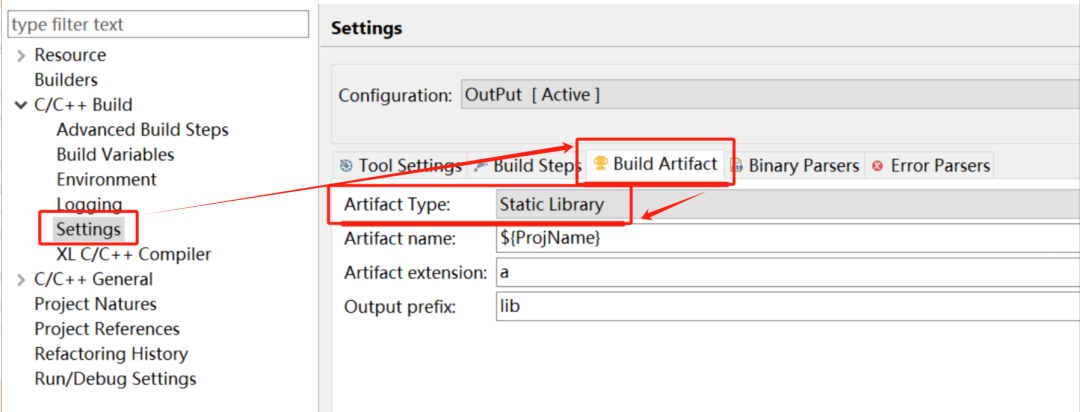This screenshot has height=412, width=1080.
Task: Collapse the C/C++ Build node
Action: [21, 105]
